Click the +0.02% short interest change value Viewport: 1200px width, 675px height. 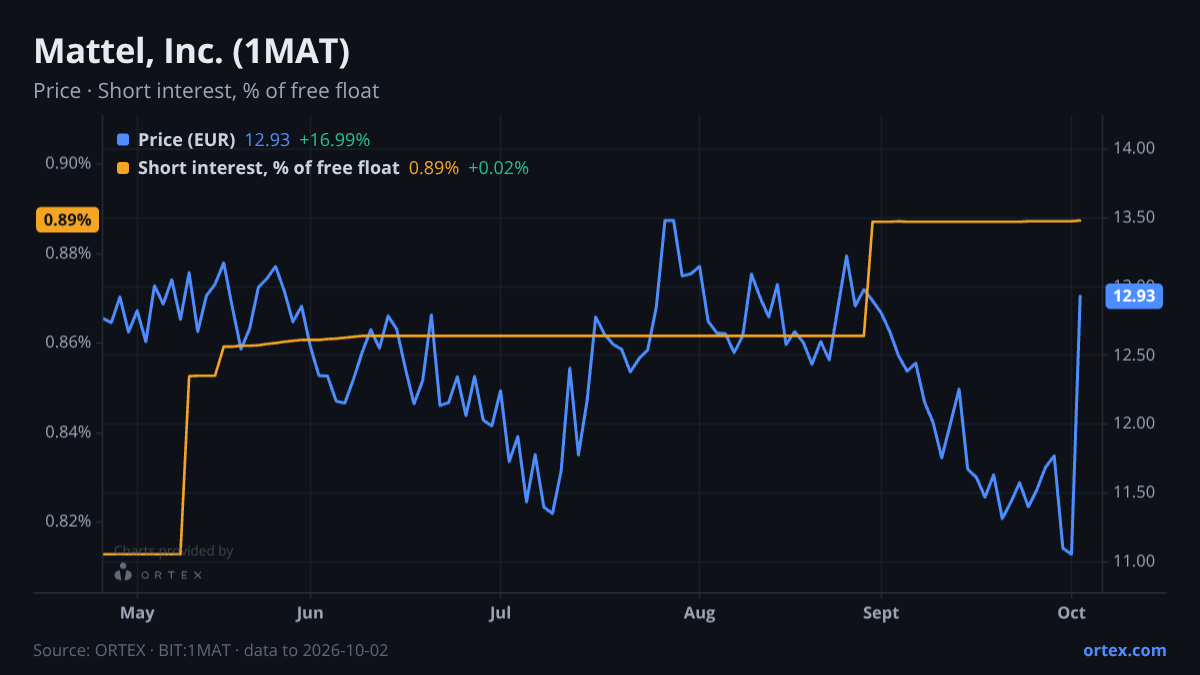pos(498,168)
